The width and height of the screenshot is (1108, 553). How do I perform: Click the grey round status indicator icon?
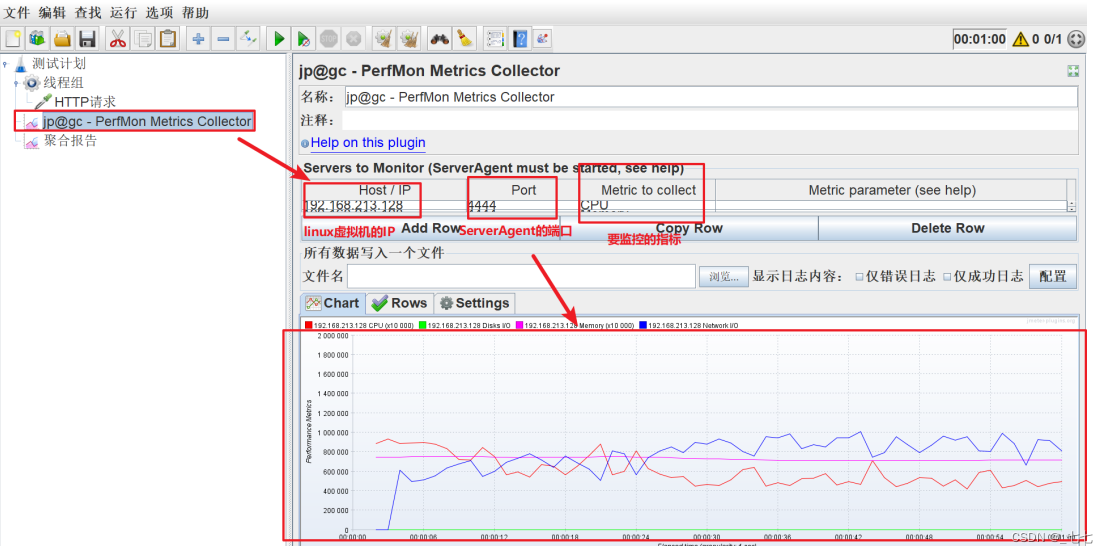click(1075, 40)
